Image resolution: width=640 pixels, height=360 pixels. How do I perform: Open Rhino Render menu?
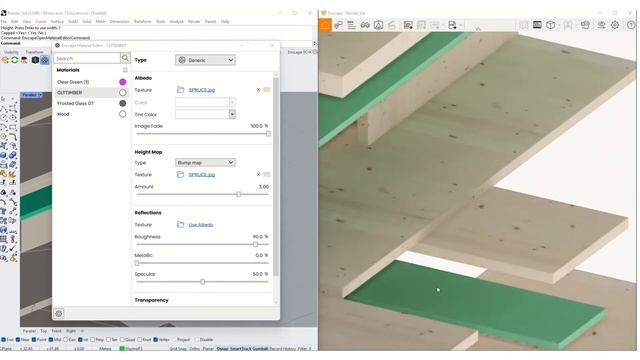(x=194, y=21)
